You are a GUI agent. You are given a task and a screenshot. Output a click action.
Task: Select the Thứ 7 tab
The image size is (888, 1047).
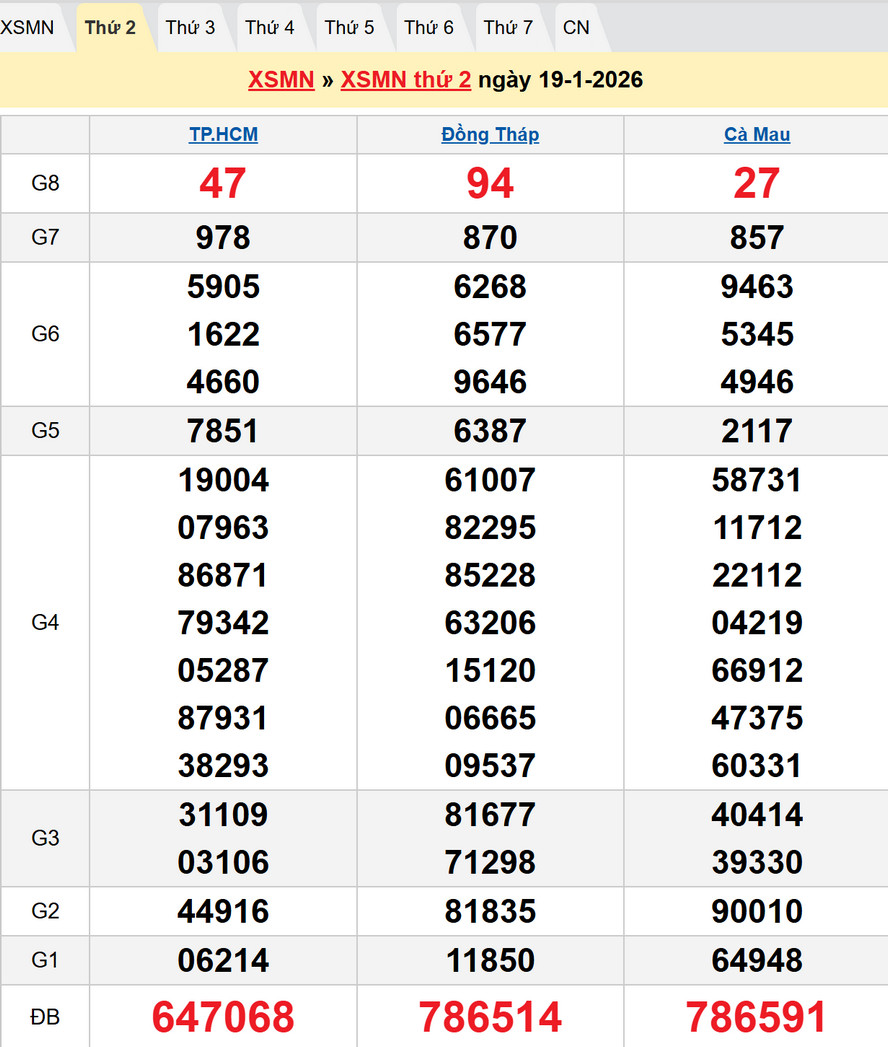(508, 27)
